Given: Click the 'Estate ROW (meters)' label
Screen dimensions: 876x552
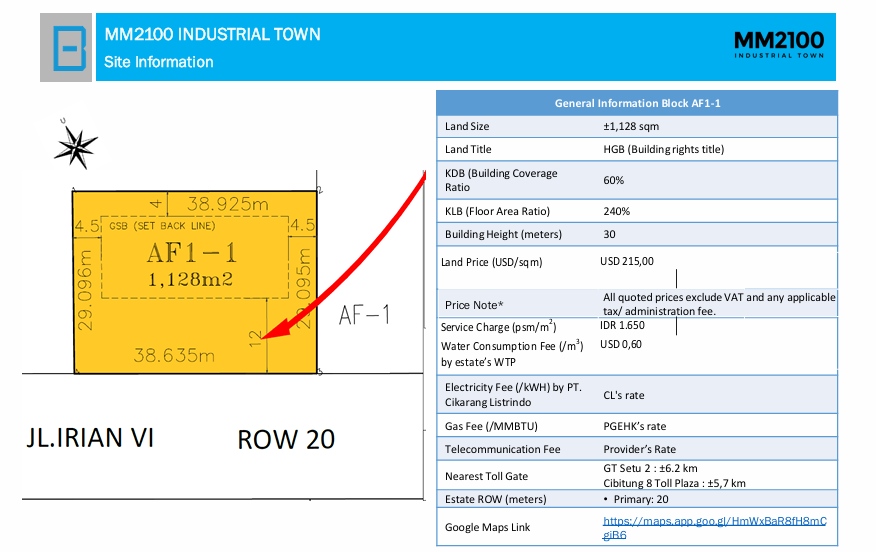Looking at the screenshot, I should click(x=496, y=499).
